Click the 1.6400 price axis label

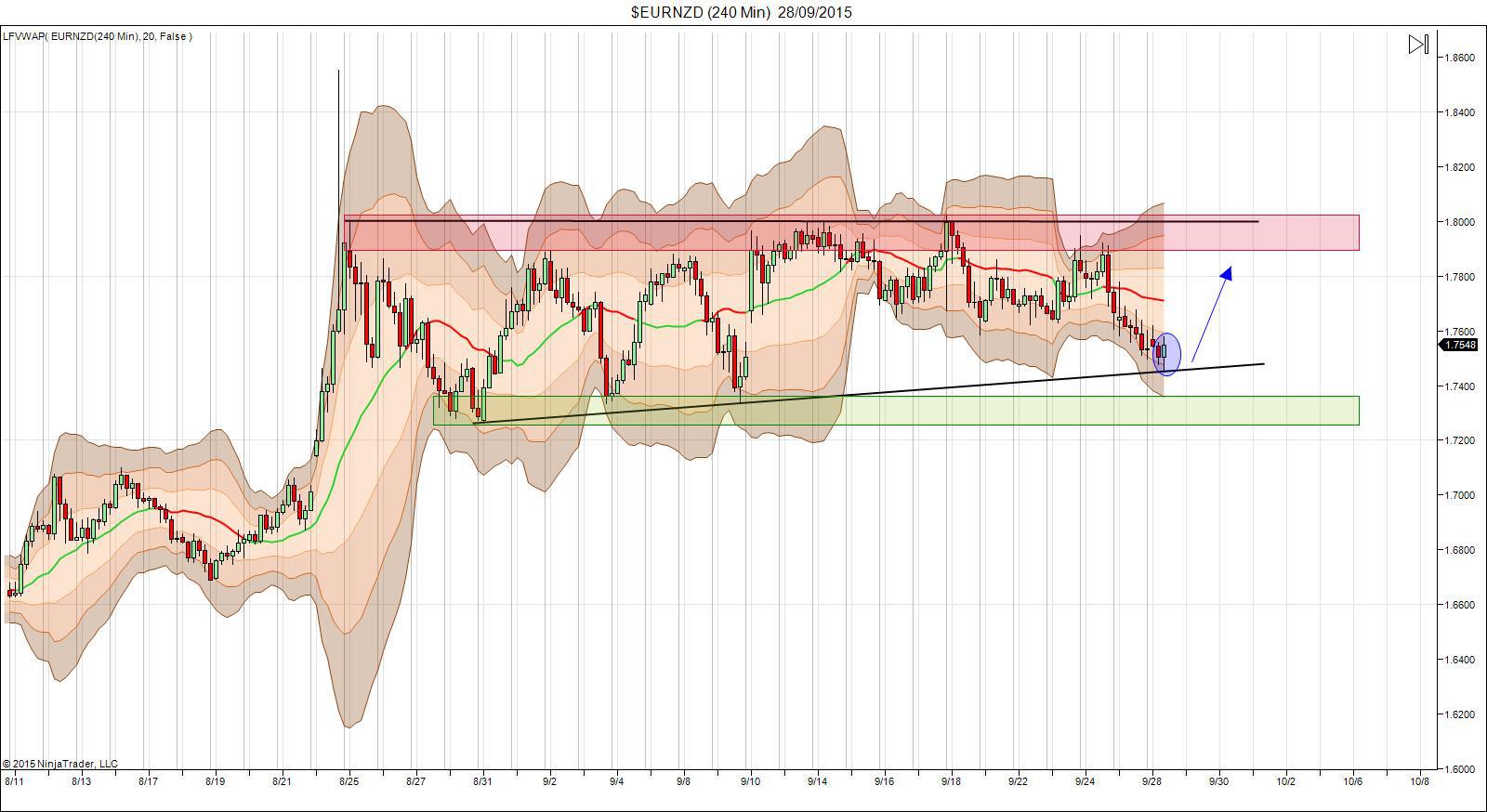[x=1460, y=660]
